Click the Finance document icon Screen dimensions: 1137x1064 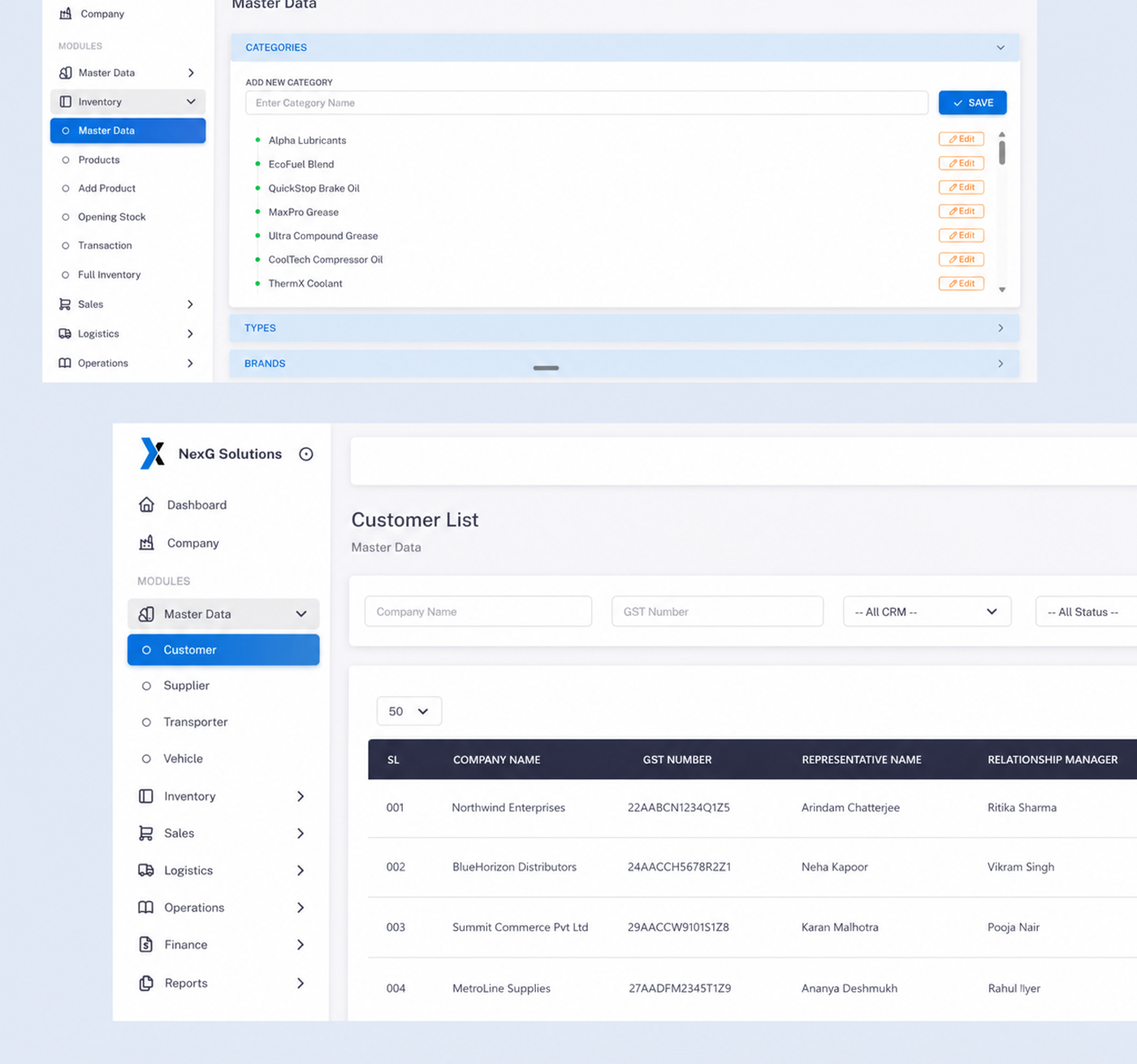click(146, 945)
